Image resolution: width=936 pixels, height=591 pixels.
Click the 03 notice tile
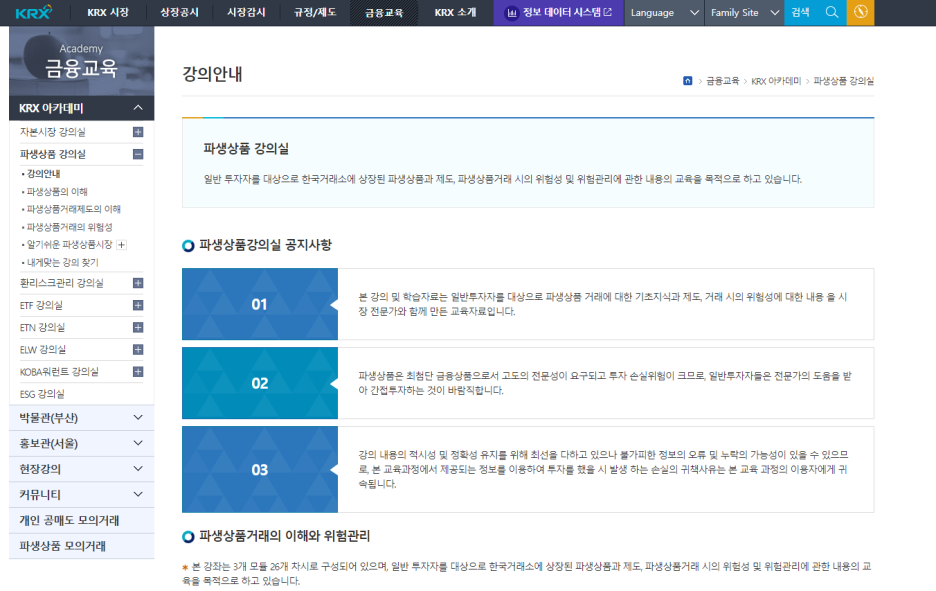[260, 469]
